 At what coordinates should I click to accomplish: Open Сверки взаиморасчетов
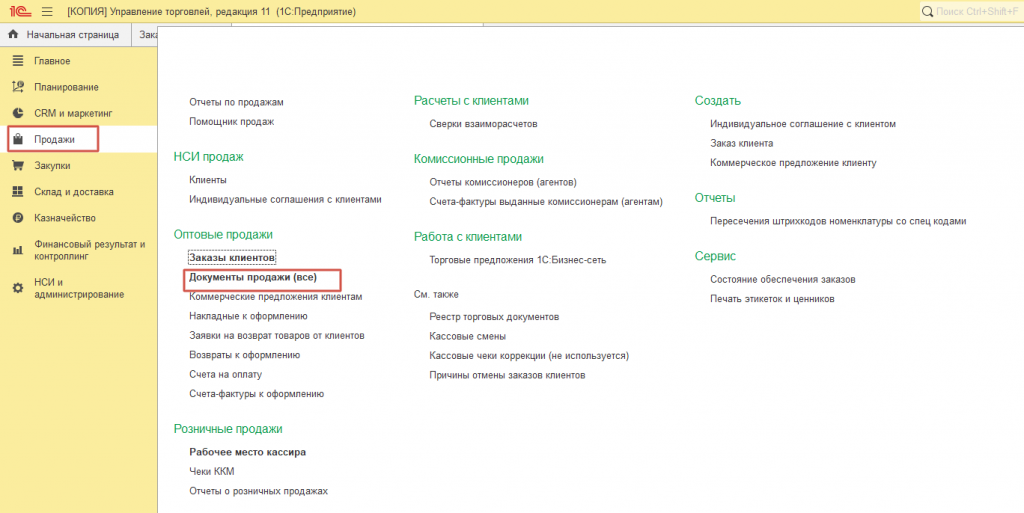coord(483,124)
